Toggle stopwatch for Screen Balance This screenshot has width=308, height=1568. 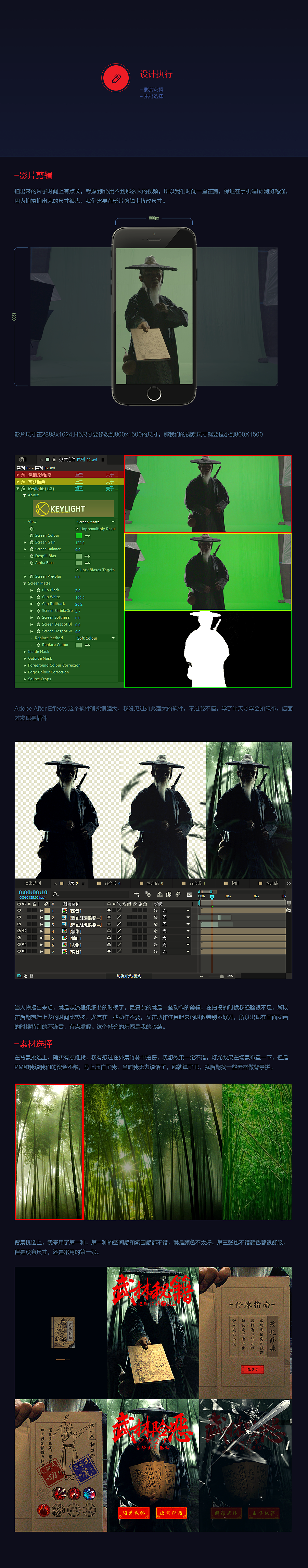pyautogui.click(x=31, y=548)
